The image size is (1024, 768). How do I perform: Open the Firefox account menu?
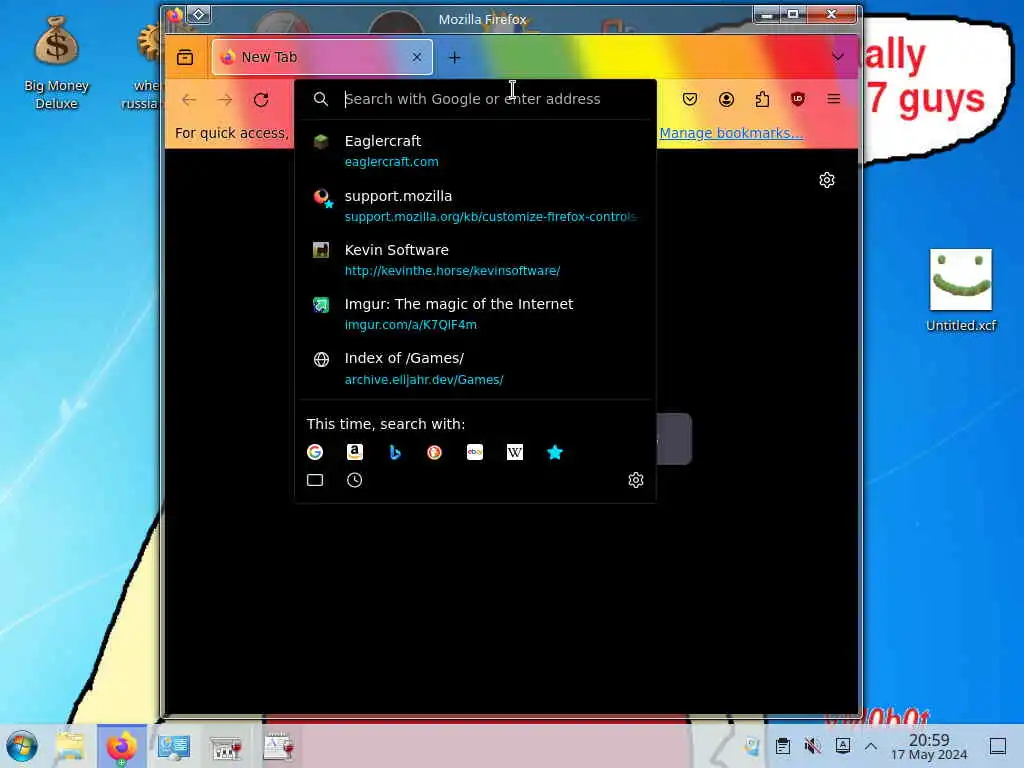tap(726, 99)
